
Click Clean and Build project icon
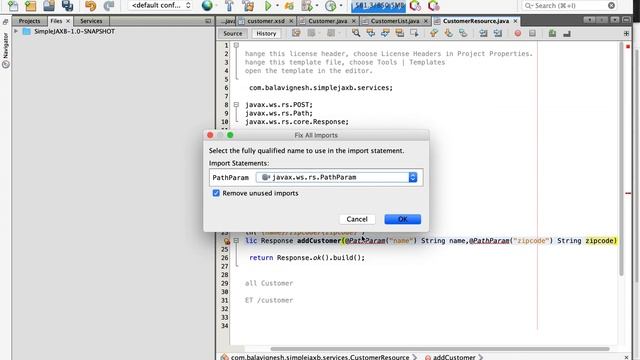coord(248,6)
